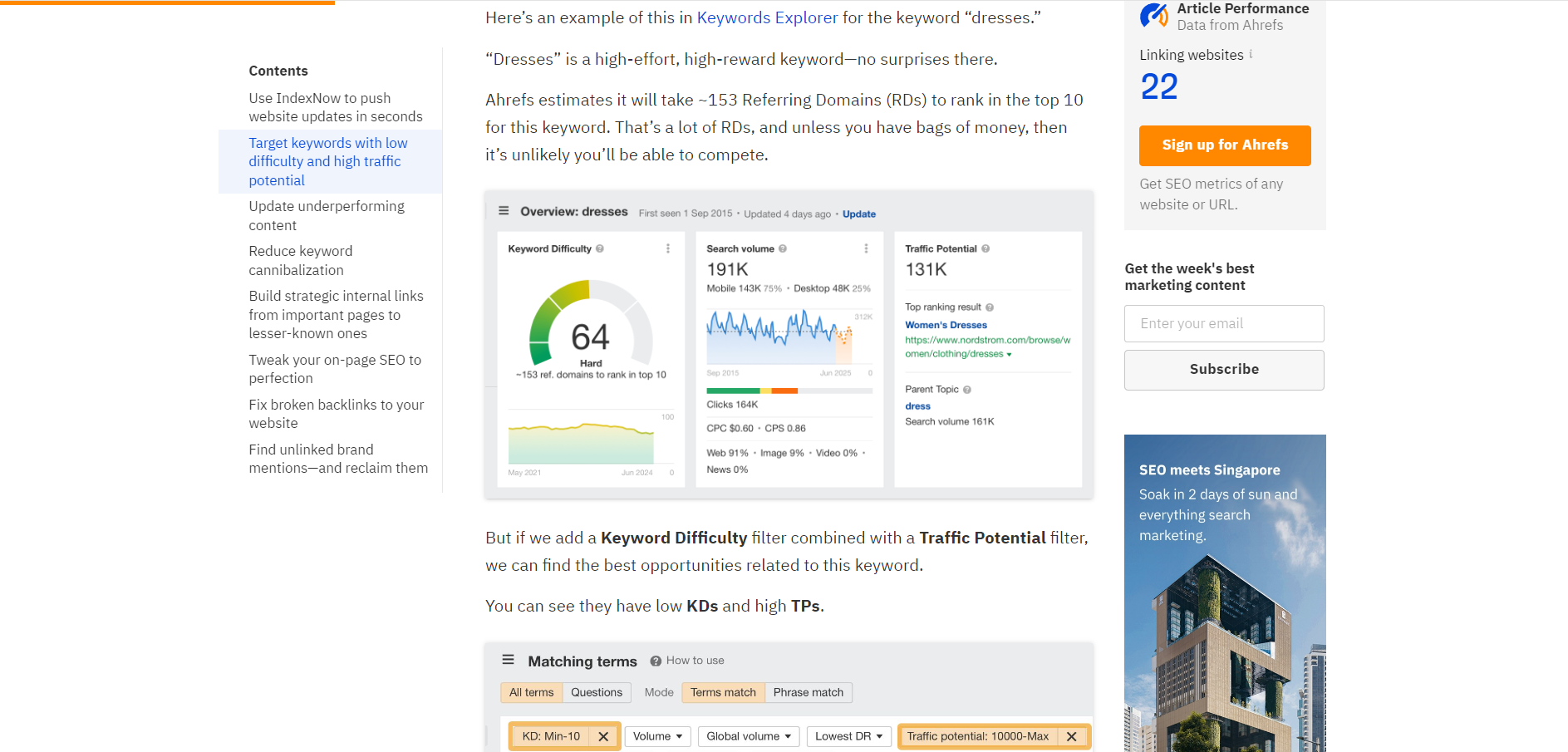Click the Enter your email field

pyautogui.click(x=1224, y=323)
